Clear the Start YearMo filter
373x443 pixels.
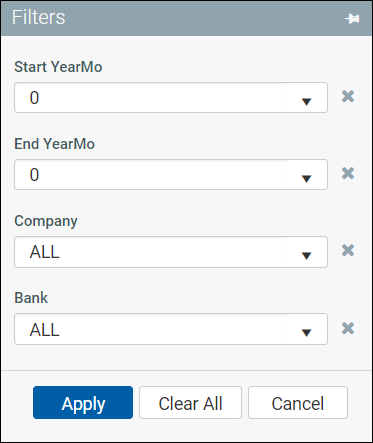click(348, 96)
